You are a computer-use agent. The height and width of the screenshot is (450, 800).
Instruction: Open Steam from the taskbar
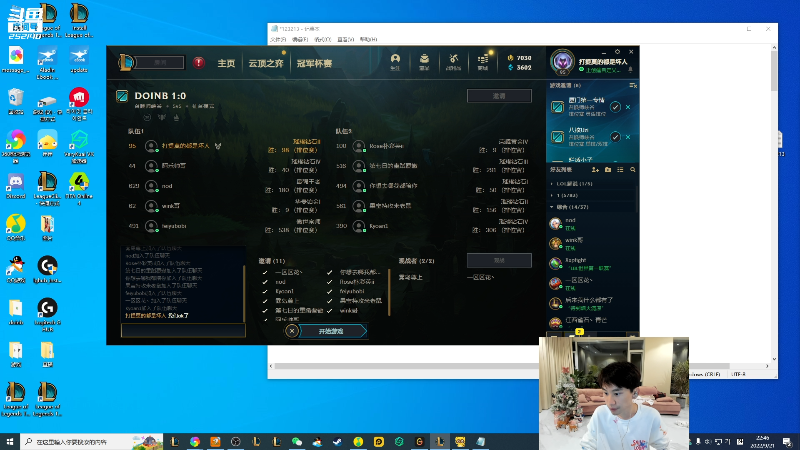338,441
